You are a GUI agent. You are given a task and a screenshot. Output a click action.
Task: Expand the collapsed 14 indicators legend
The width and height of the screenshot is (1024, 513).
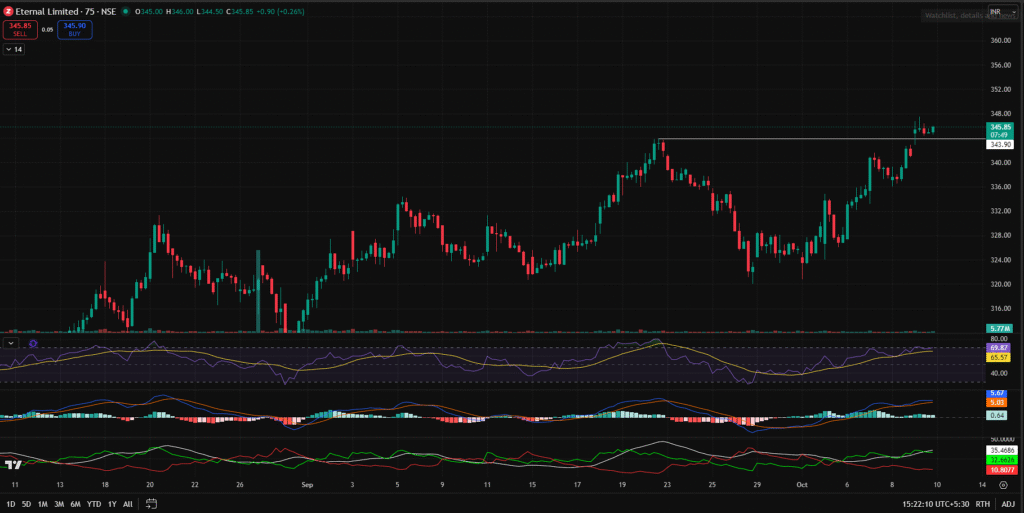pos(14,48)
